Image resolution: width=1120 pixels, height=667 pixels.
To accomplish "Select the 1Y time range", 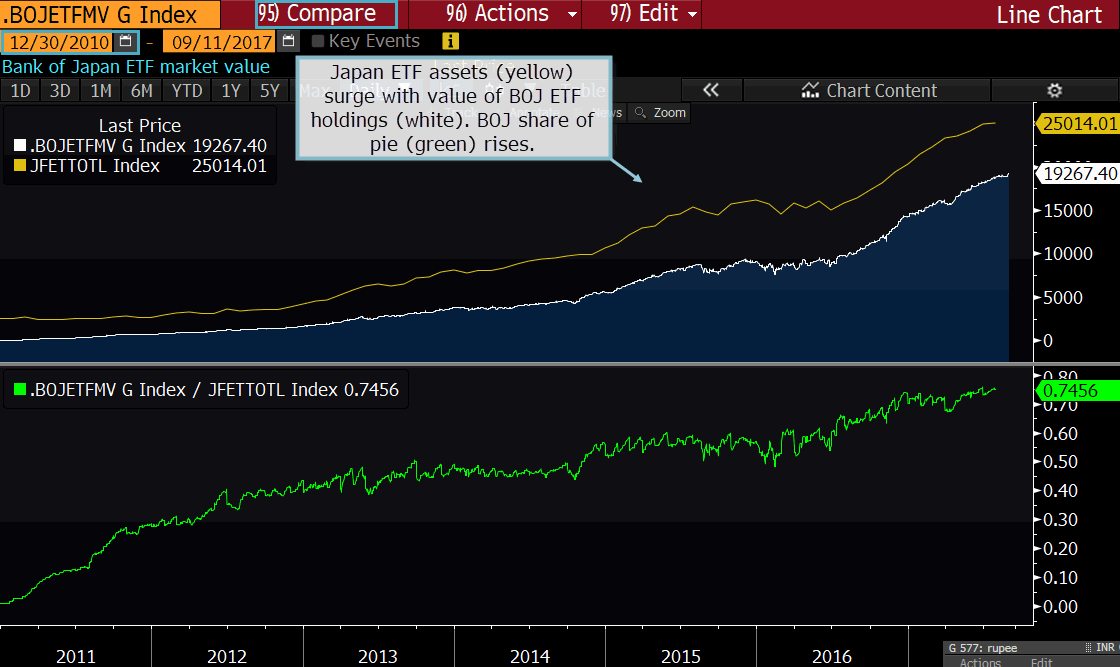I will [x=231, y=91].
